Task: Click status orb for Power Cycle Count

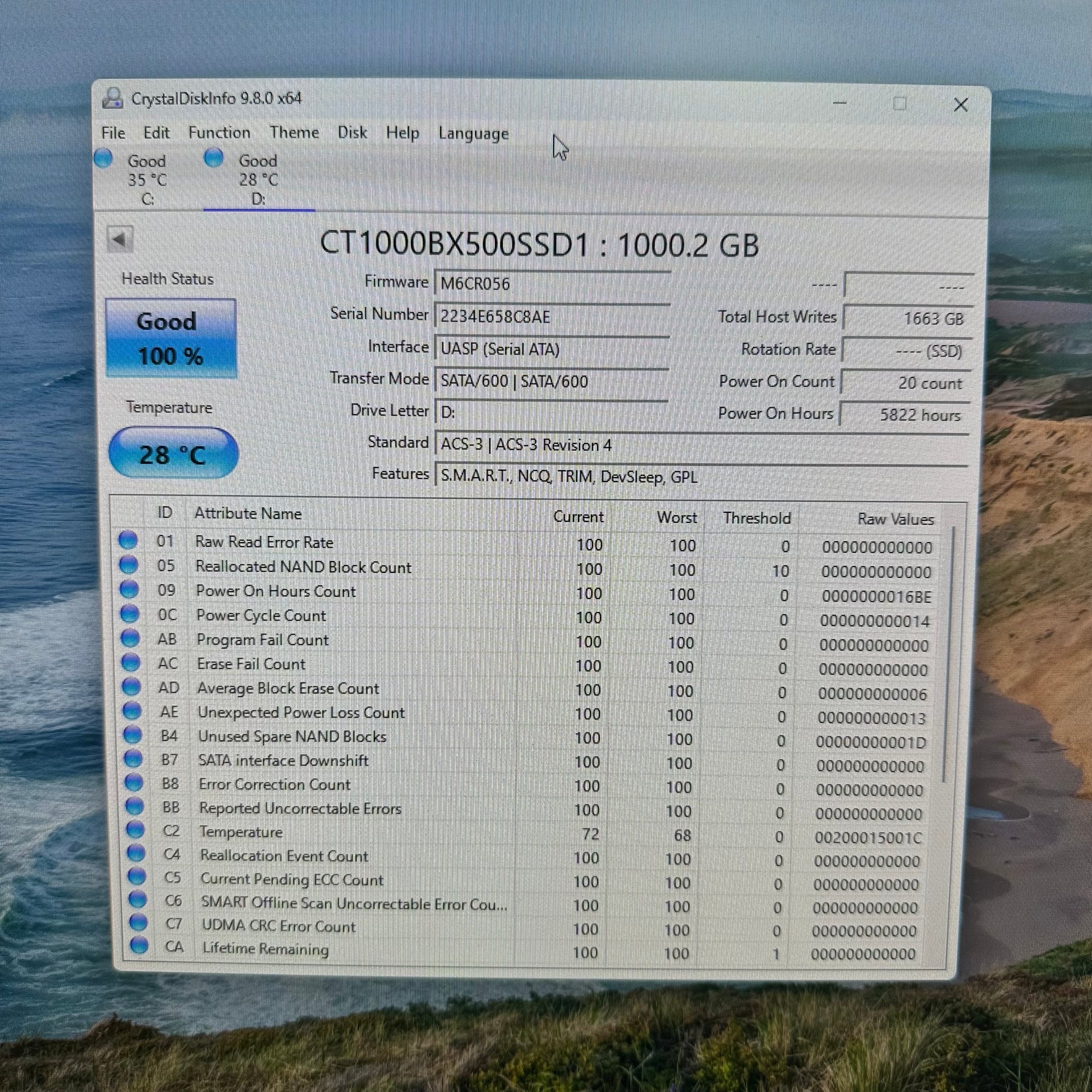Action: point(130,613)
